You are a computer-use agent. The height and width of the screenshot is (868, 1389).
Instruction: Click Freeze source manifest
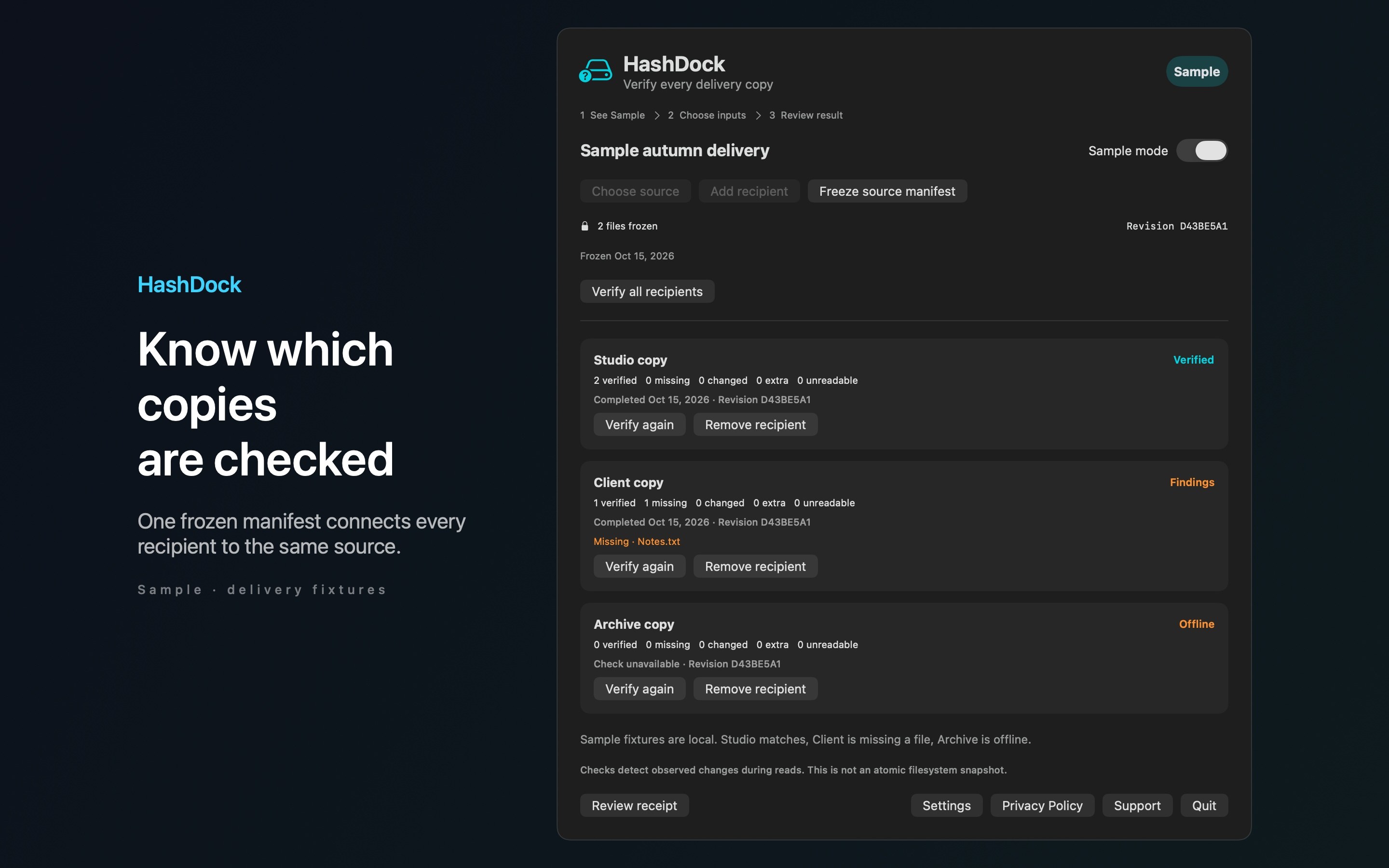click(887, 191)
